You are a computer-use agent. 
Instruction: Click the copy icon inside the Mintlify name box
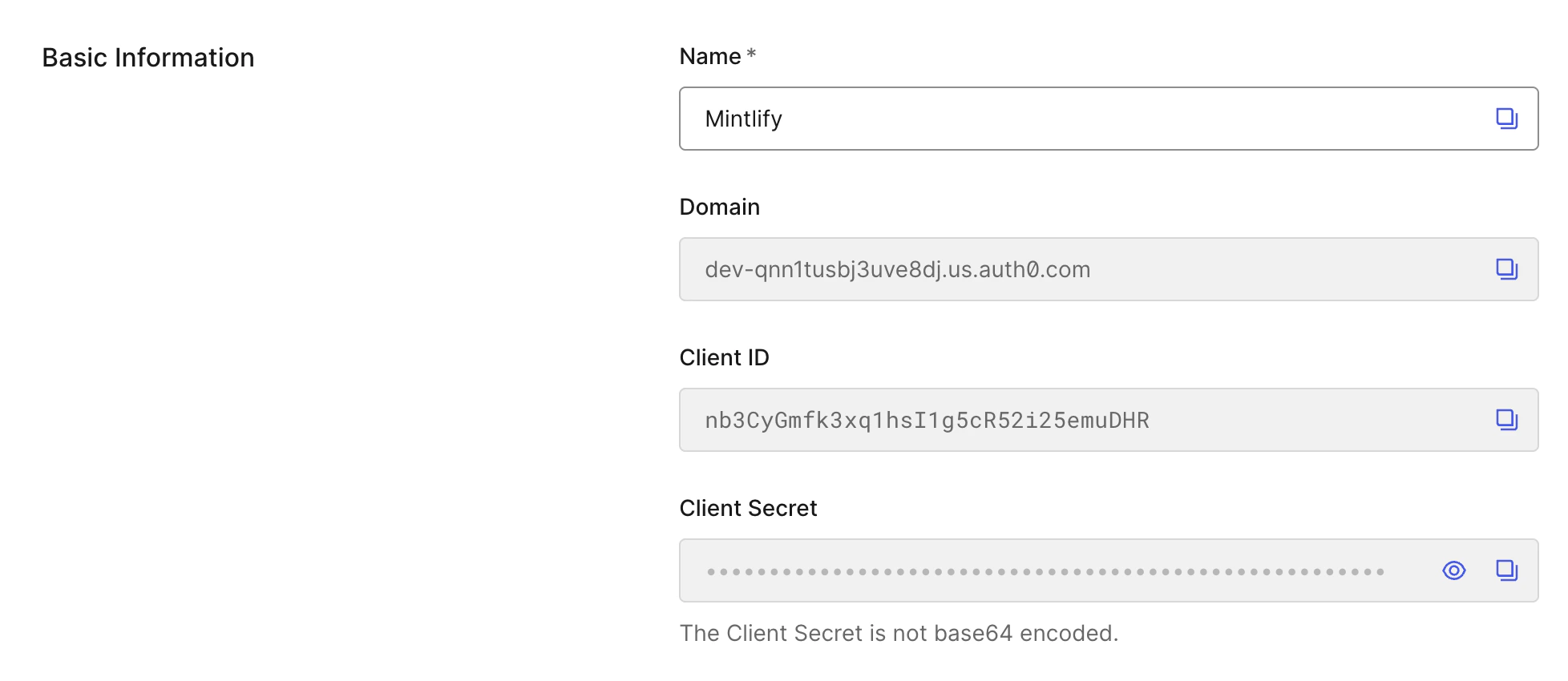click(1506, 118)
